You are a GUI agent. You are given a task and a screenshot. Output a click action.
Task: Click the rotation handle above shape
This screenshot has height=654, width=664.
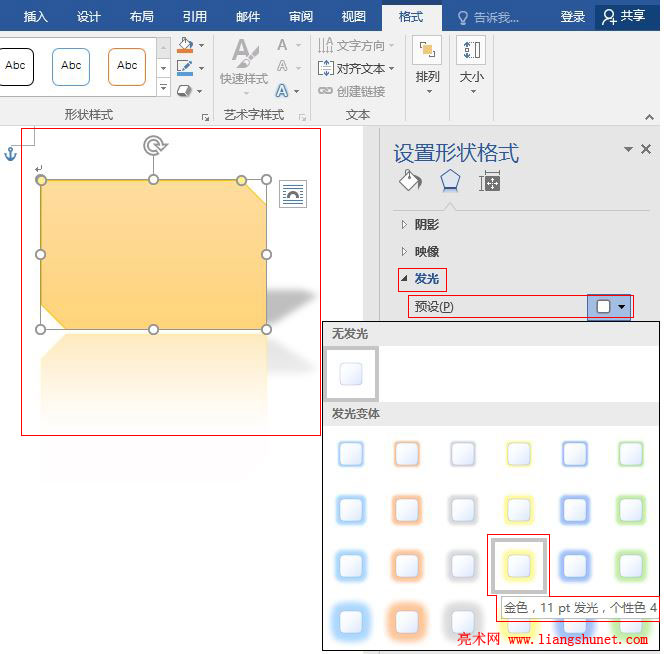click(155, 146)
